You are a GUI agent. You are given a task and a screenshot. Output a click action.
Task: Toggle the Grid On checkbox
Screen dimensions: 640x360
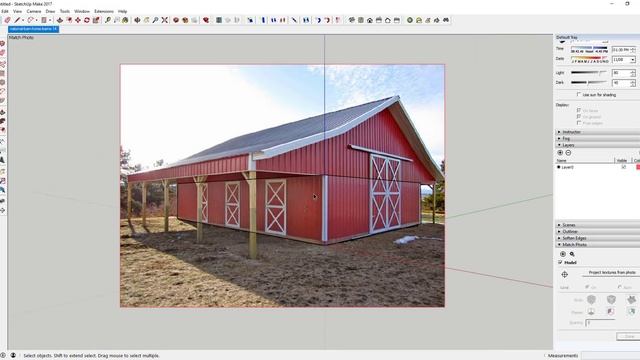(587, 287)
